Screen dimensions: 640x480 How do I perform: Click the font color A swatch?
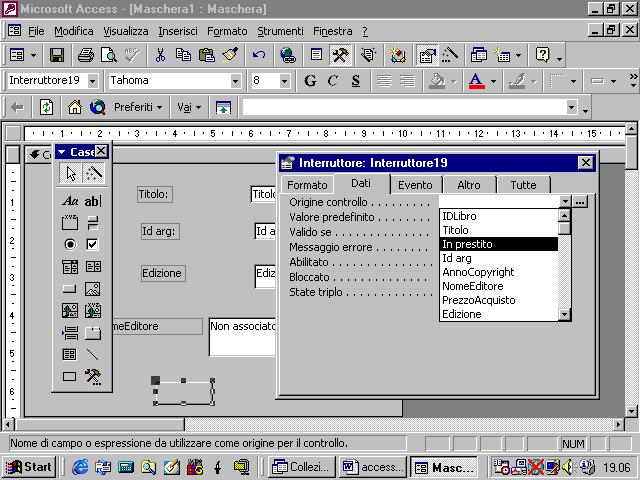[477, 81]
